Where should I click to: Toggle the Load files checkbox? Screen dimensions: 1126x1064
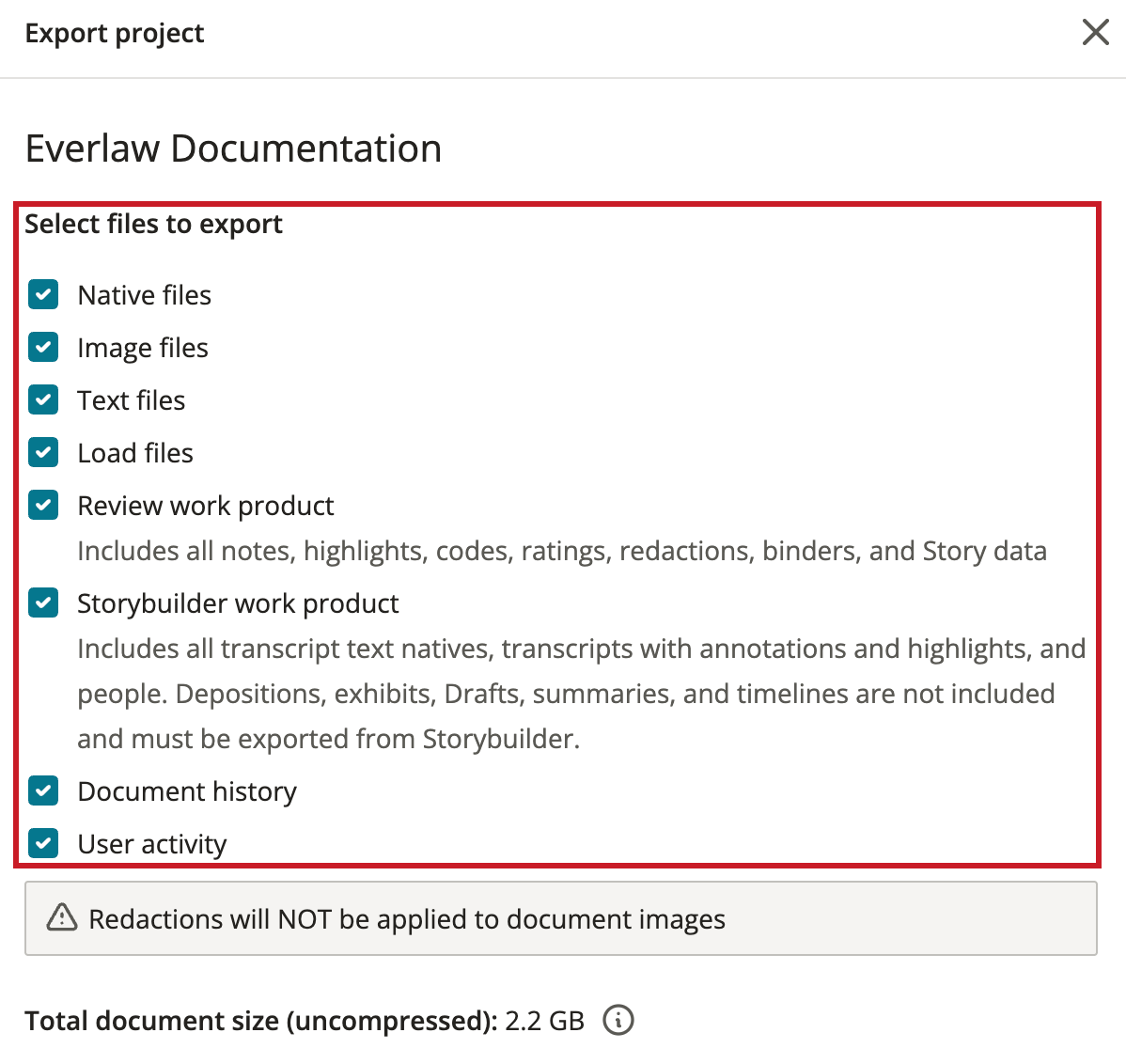coord(43,452)
